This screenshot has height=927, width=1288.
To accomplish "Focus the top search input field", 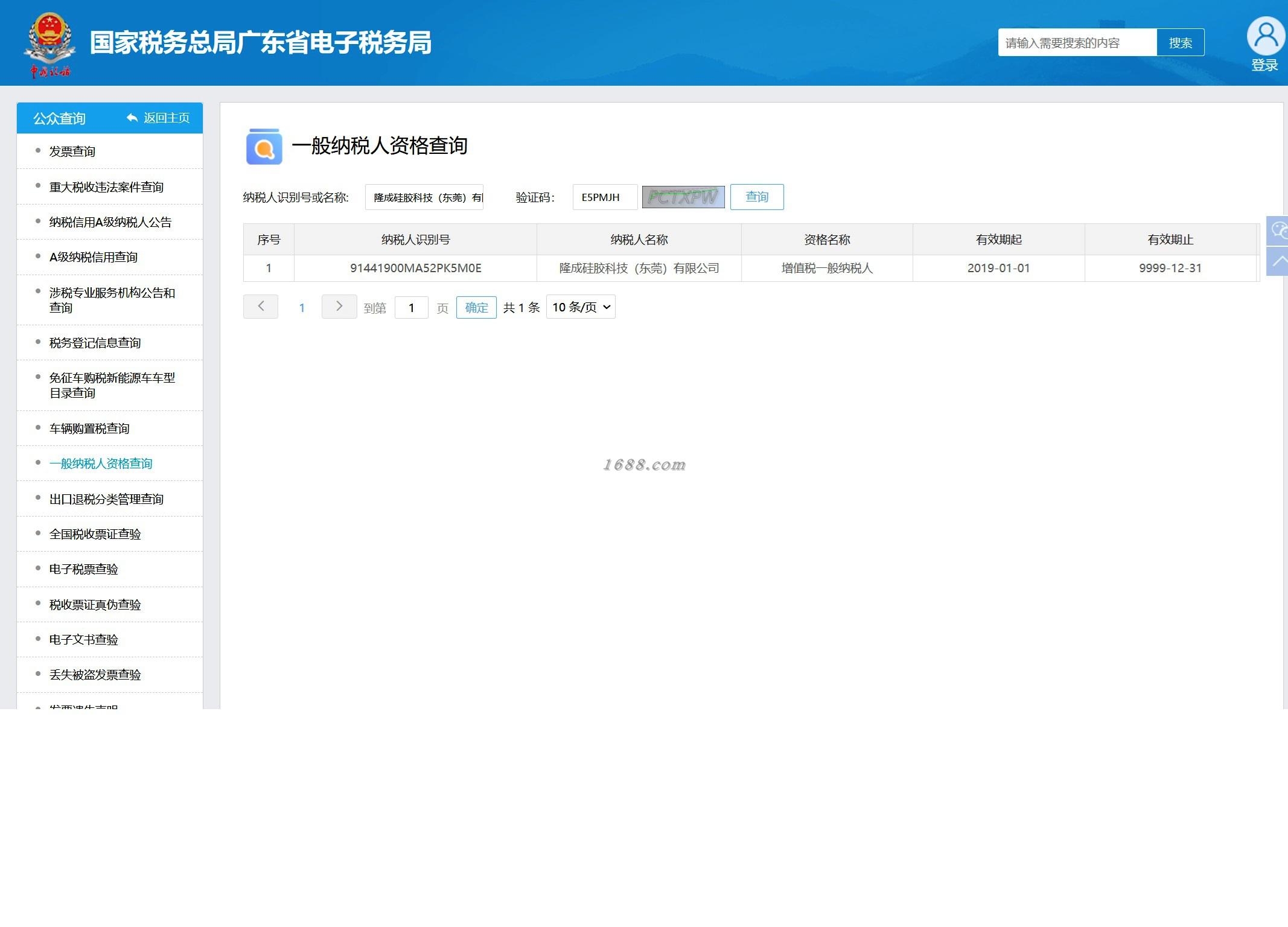I will 1077,43.
